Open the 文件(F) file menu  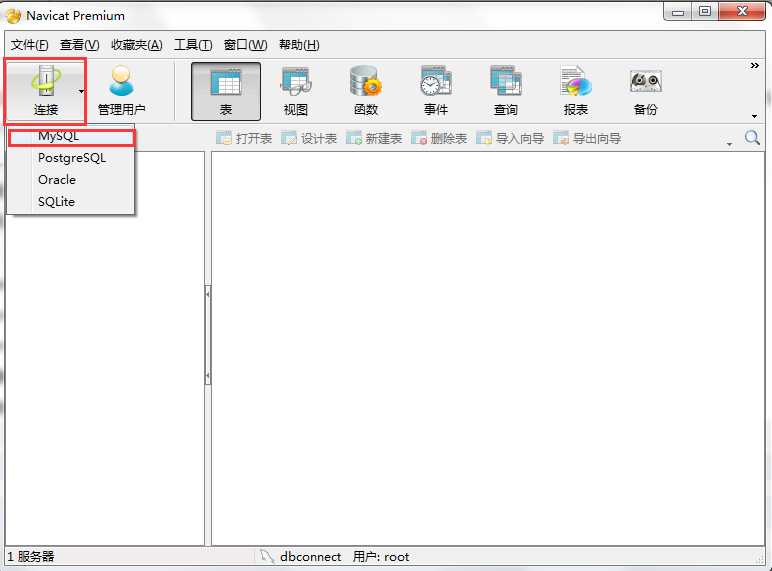pyautogui.click(x=30, y=45)
